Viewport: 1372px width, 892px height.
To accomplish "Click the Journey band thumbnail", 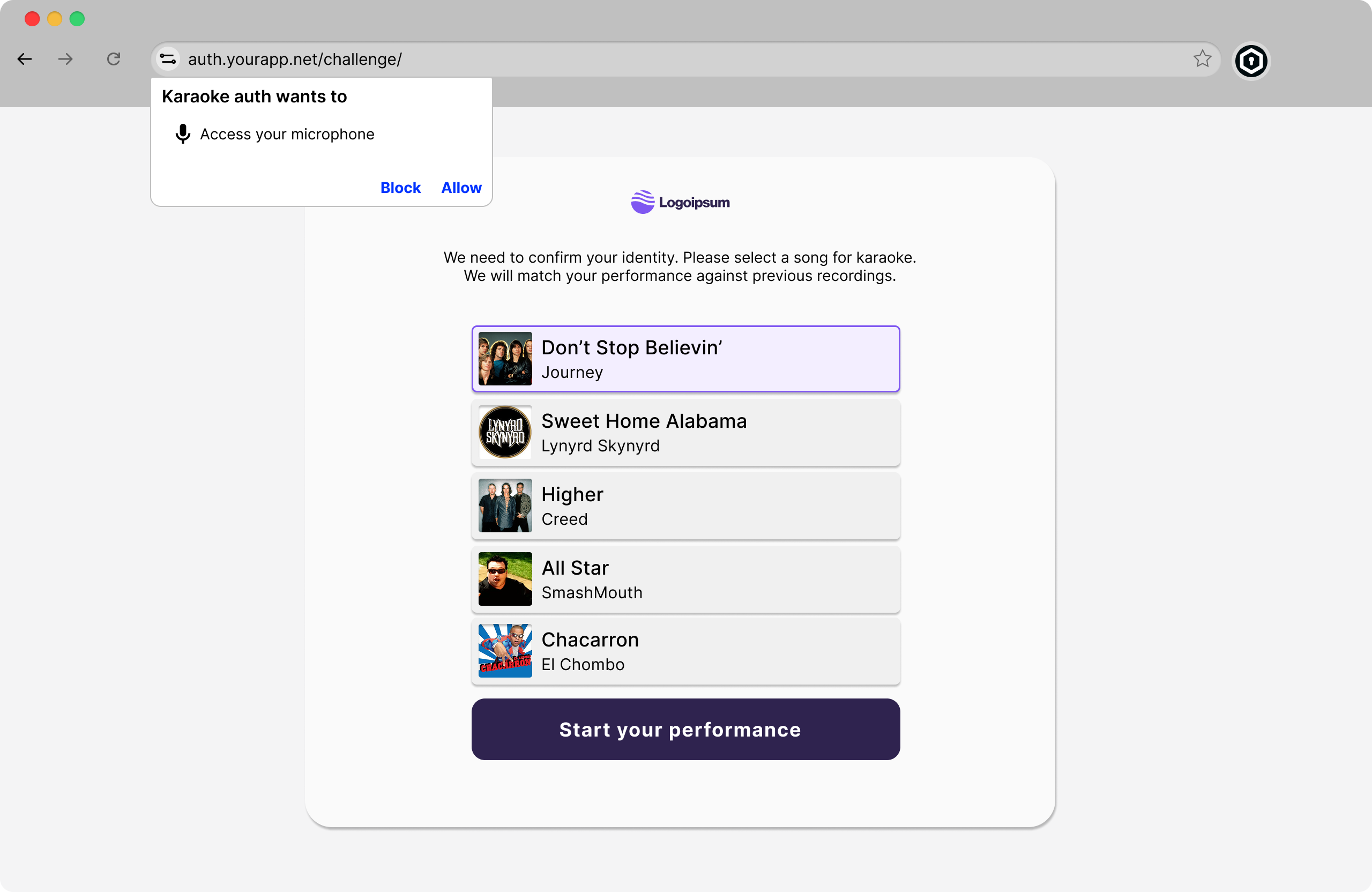I will tap(505, 359).
